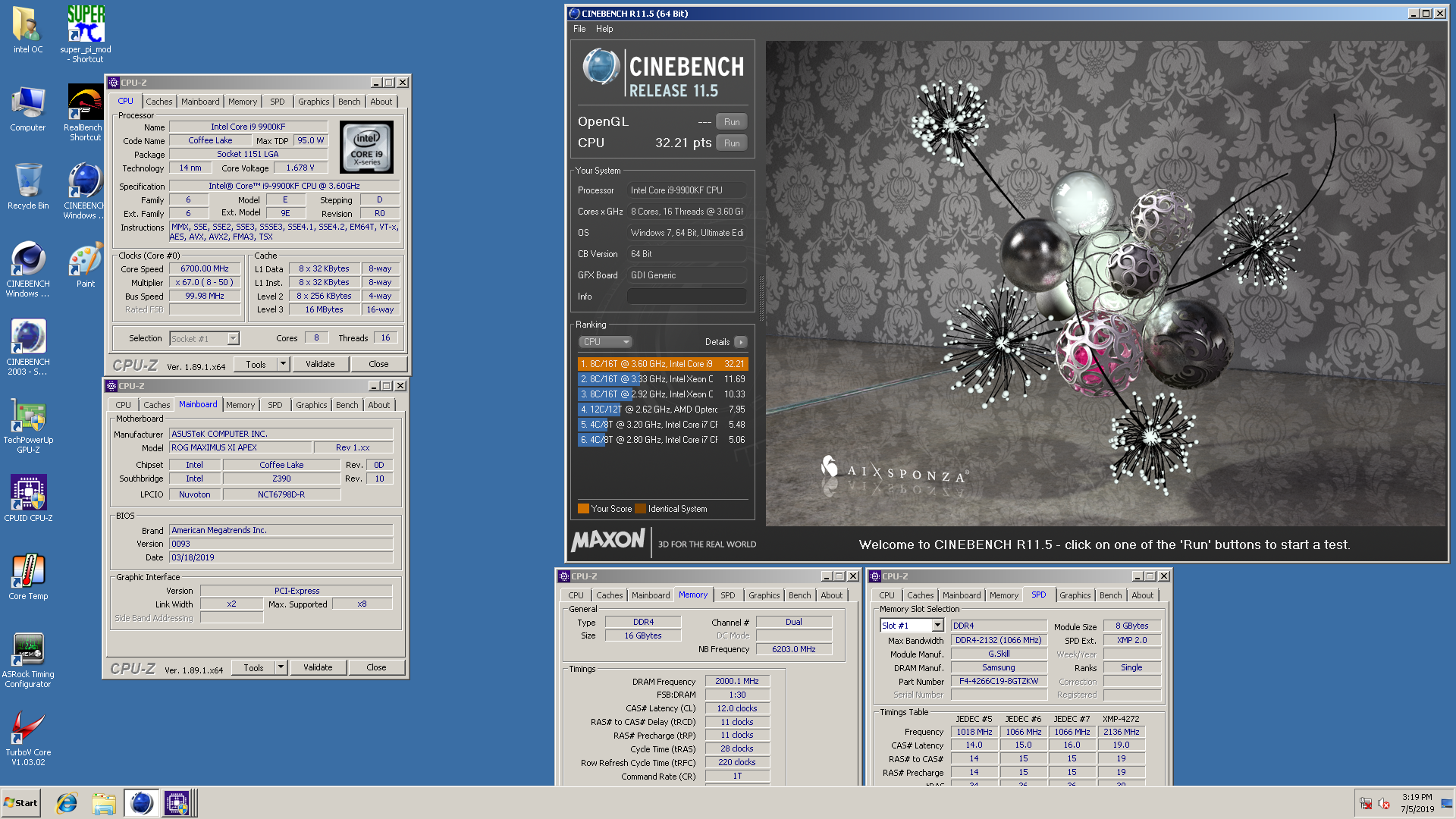Click Show Desktop icon at tray end
1456x819 pixels.
(1447, 803)
